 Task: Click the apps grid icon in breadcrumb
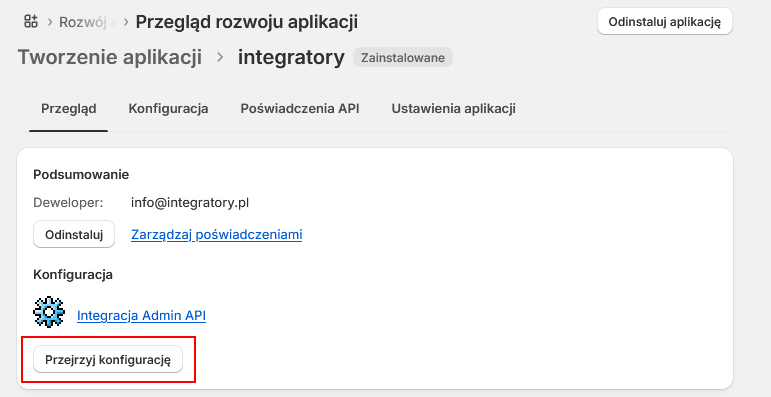pyautogui.click(x=31, y=21)
